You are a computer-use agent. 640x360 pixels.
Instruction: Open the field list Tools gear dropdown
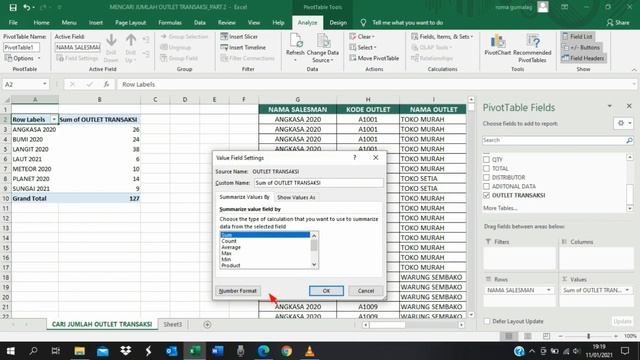[x=624, y=123]
